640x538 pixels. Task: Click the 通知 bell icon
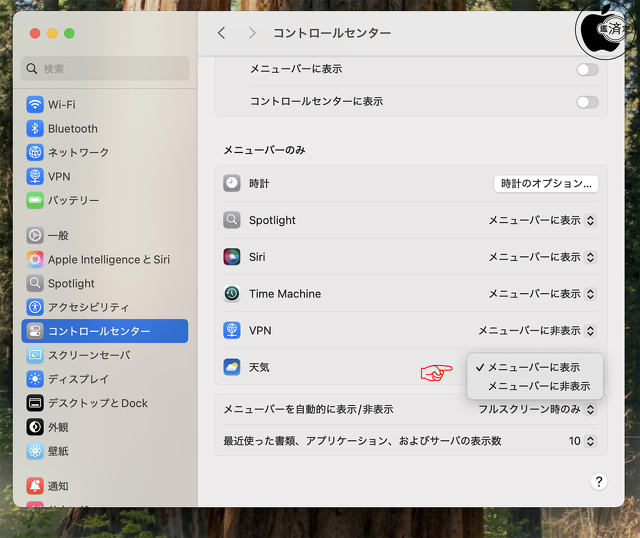pos(35,486)
